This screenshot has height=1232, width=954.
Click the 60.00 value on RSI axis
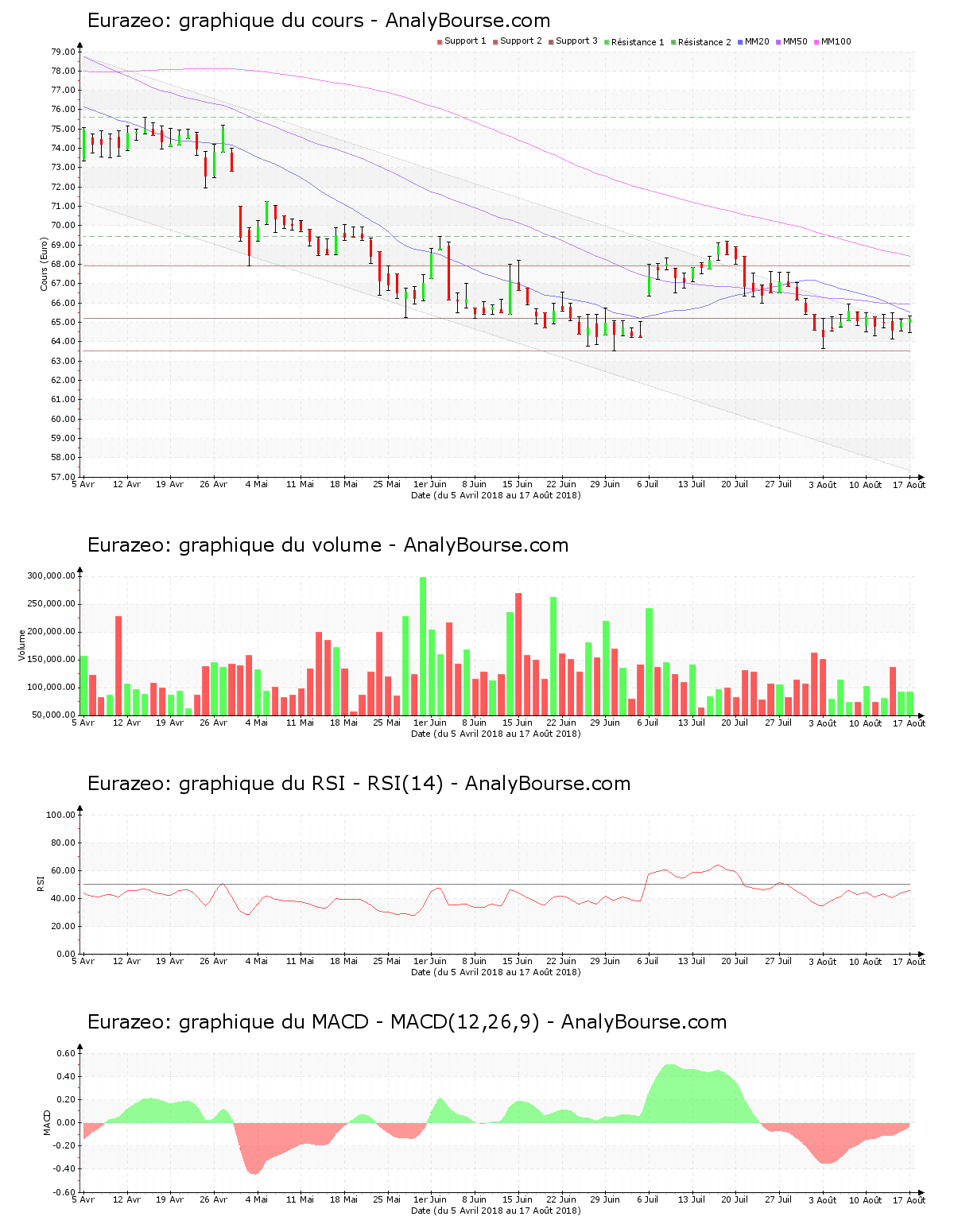(x=63, y=870)
